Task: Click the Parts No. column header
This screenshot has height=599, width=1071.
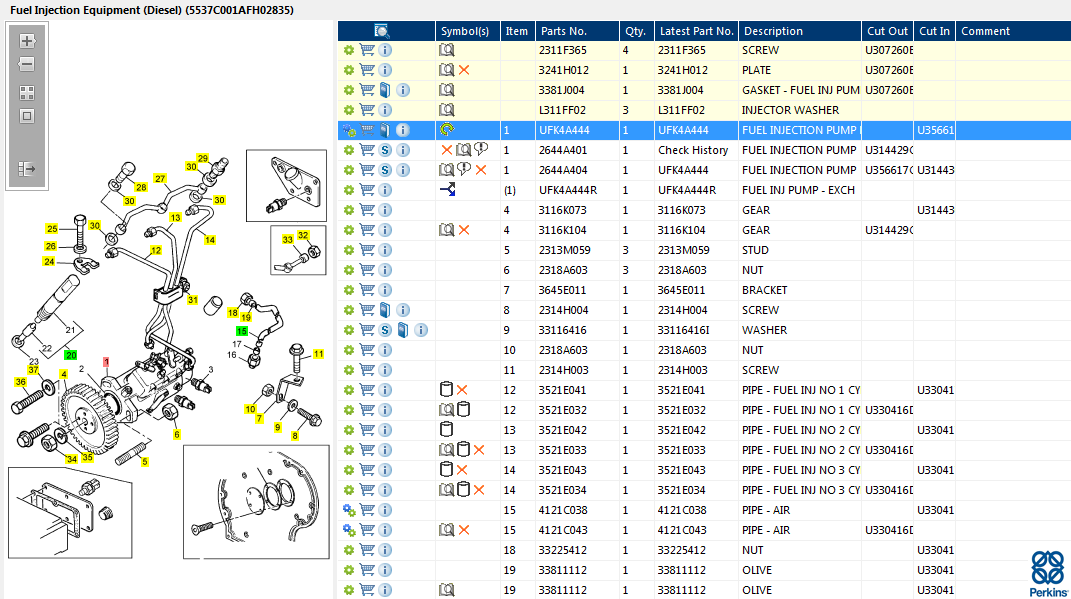Action: [577, 31]
